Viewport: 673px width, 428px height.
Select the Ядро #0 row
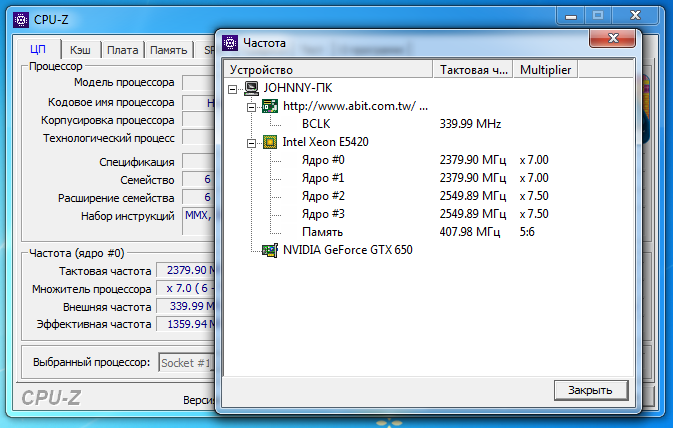323,160
